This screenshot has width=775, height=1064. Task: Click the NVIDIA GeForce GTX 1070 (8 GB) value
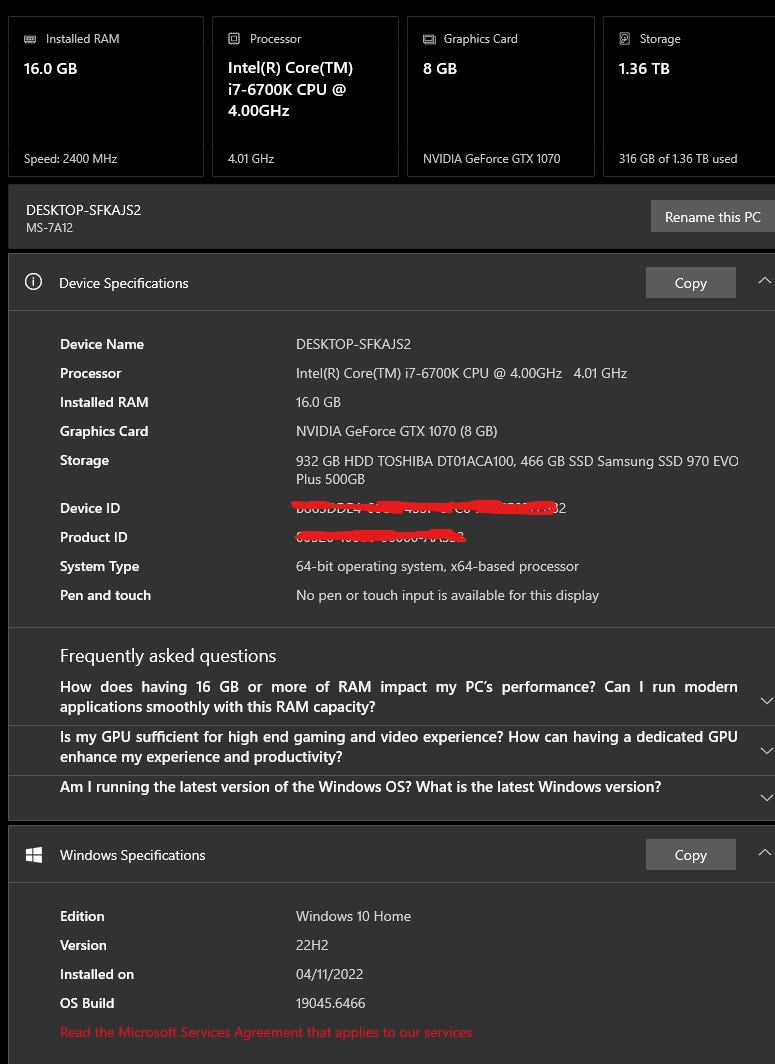[396, 431]
